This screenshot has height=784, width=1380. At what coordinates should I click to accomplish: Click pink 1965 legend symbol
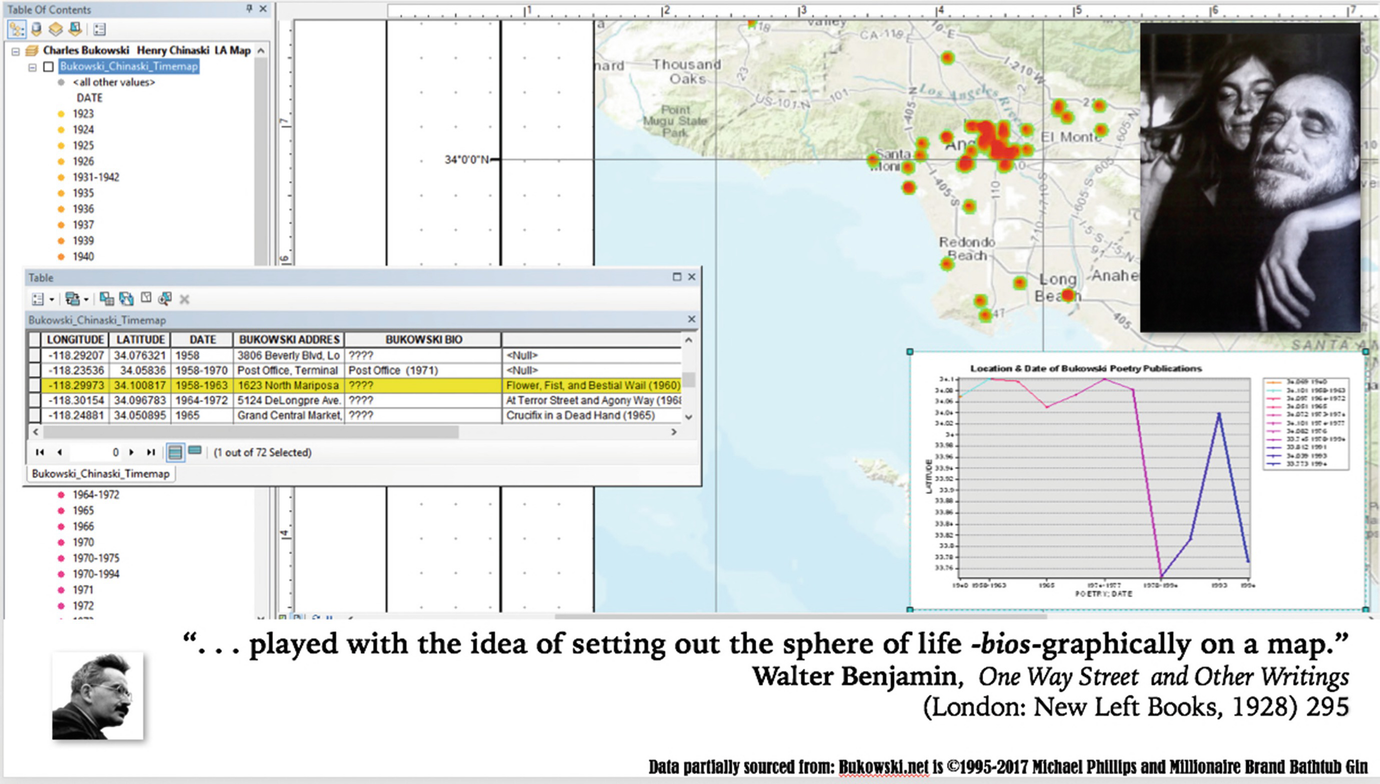coord(62,511)
